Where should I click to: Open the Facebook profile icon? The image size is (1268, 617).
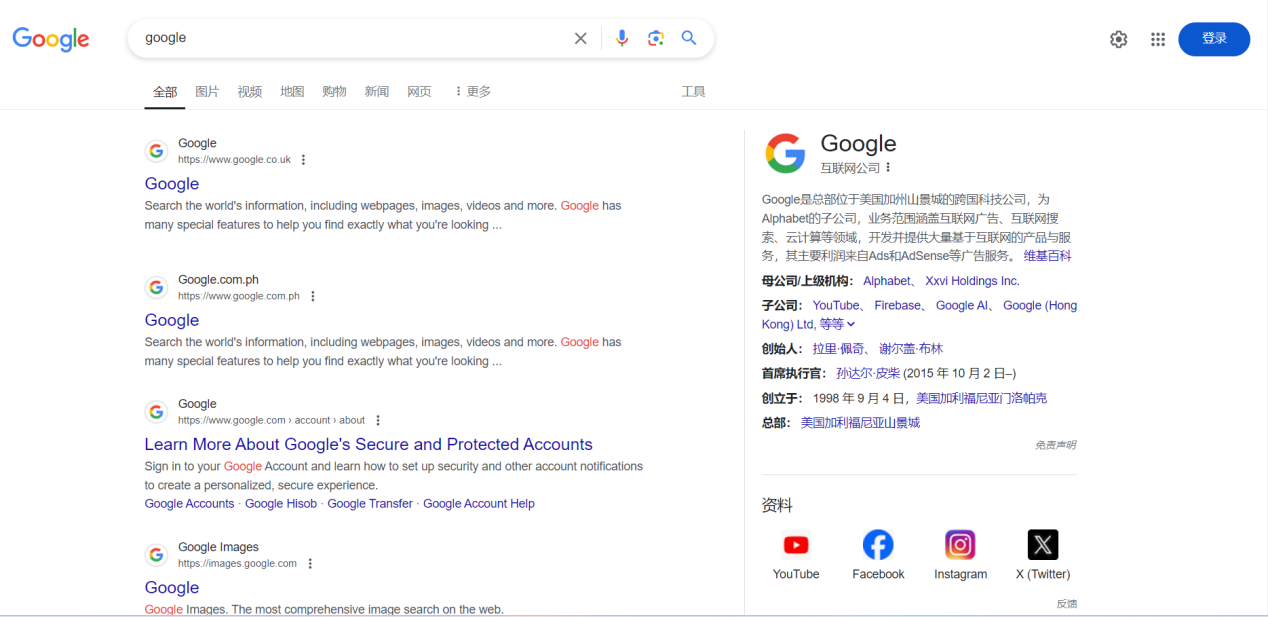tap(878, 545)
